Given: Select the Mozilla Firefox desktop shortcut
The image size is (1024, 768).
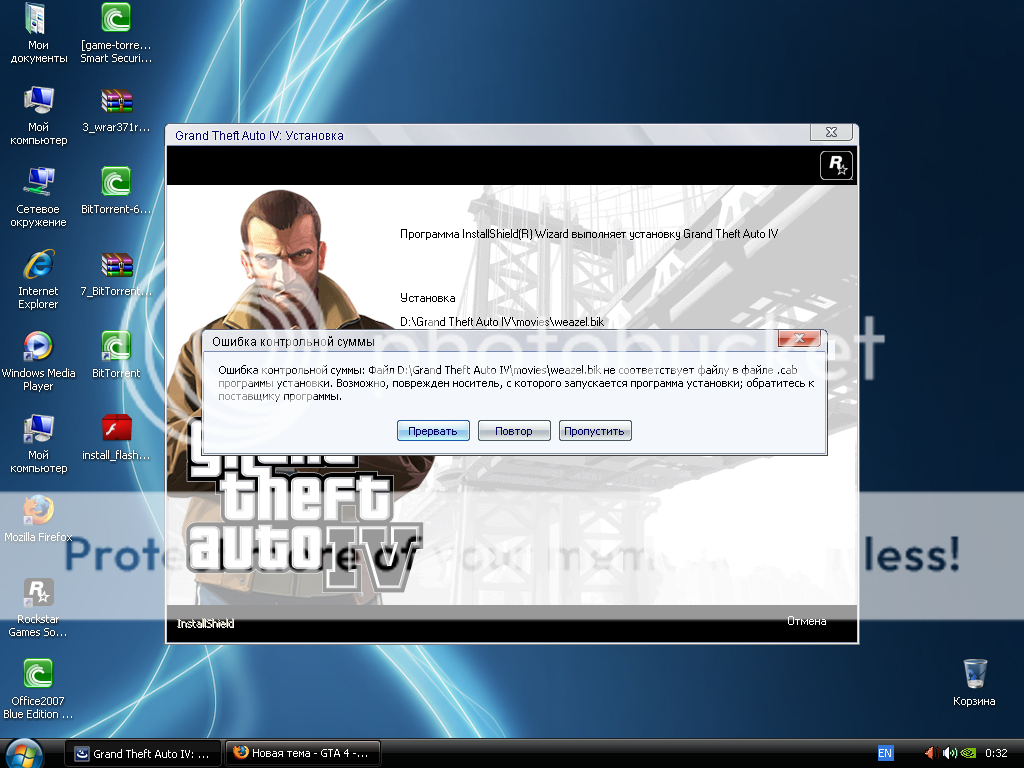Looking at the screenshot, I should tap(38, 511).
